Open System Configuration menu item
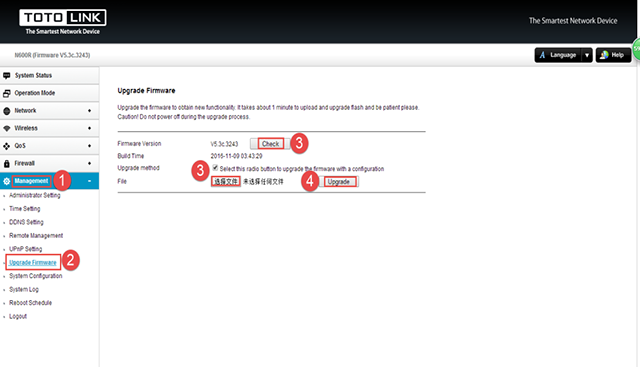The height and width of the screenshot is (367, 640). tap(36, 276)
